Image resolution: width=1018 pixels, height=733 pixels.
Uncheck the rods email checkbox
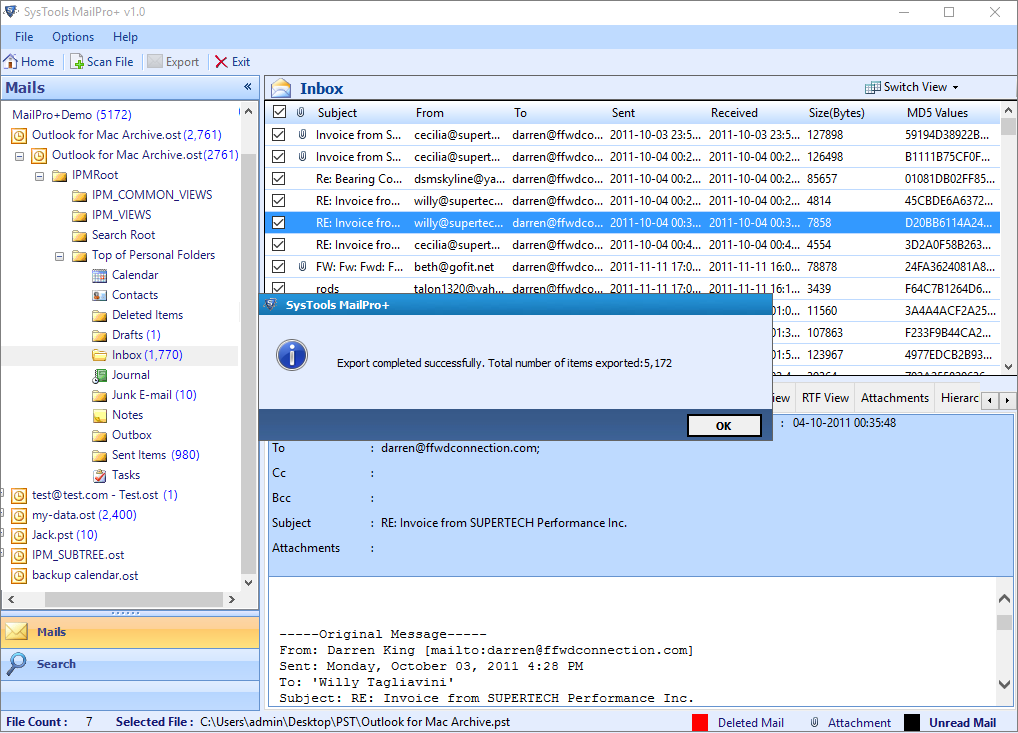279,288
